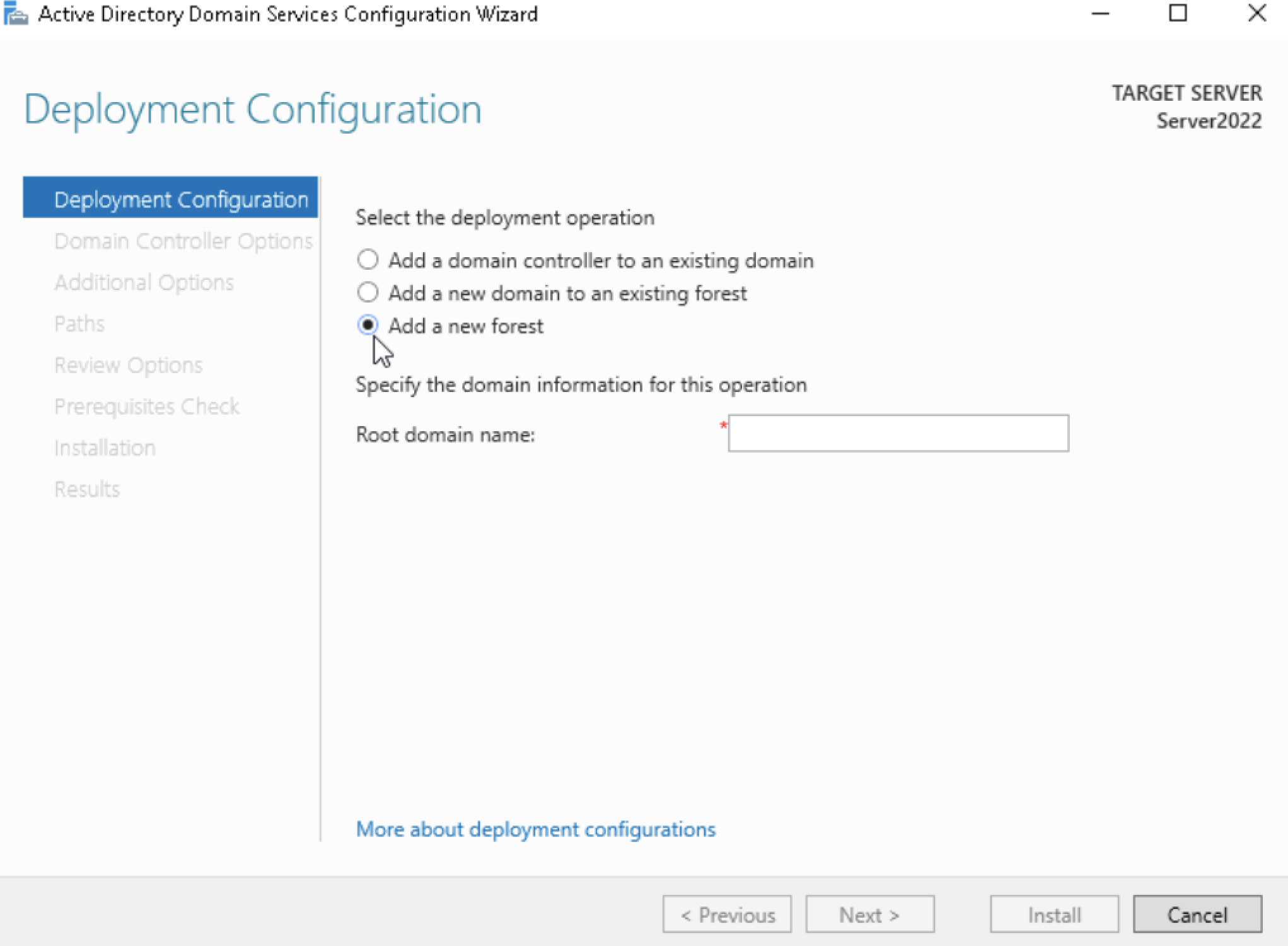Click the wizard title bar app icon
Image resolution: width=1288 pixels, height=946 pixels.
tap(16, 14)
